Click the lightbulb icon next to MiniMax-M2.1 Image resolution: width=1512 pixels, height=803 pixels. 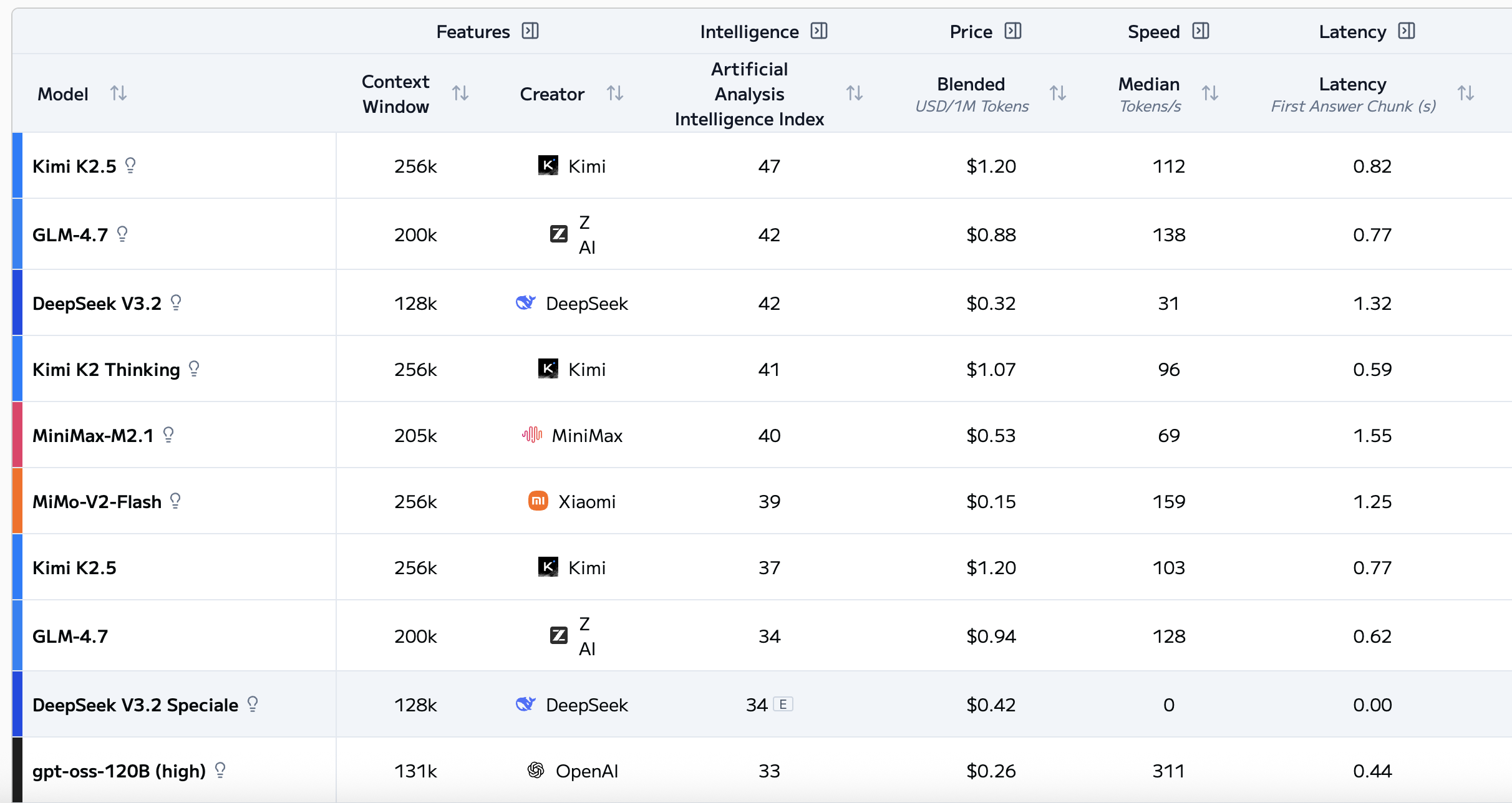click(x=168, y=435)
